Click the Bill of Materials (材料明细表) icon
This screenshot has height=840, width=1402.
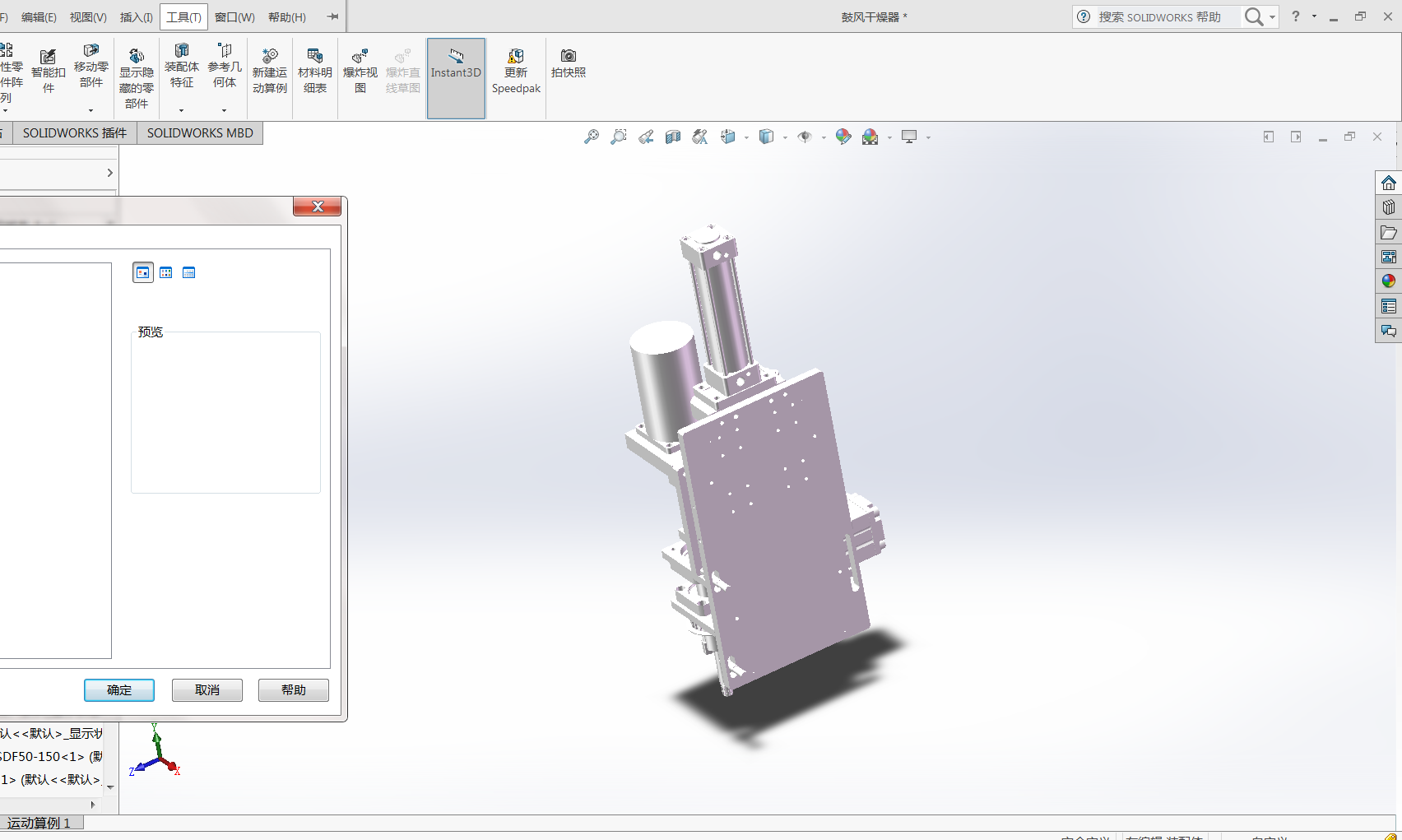(x=314, y=71)
